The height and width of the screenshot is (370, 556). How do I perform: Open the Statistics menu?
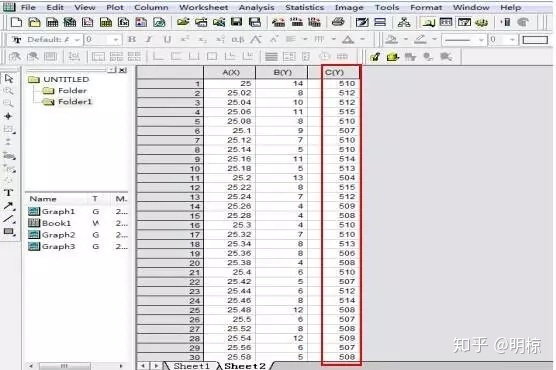(305, 7)
